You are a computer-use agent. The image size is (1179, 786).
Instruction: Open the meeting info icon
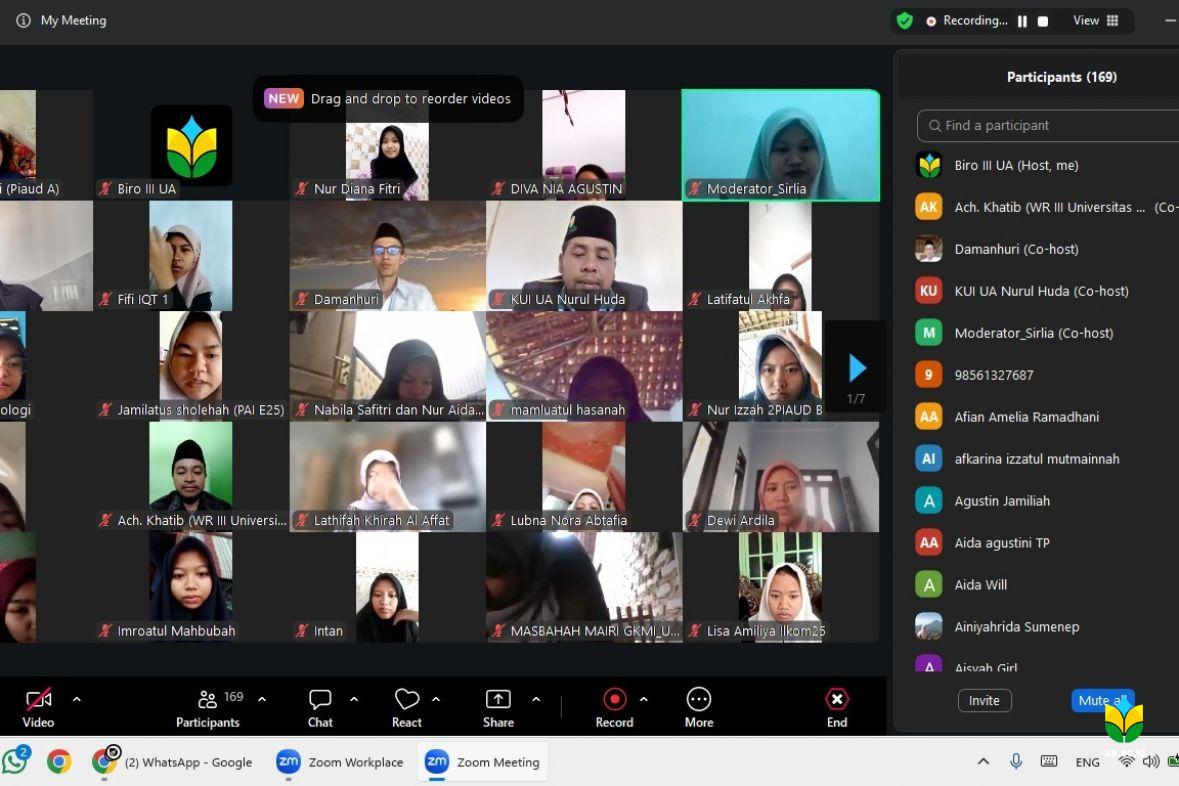pyautogui.click(x=23, y=20)
